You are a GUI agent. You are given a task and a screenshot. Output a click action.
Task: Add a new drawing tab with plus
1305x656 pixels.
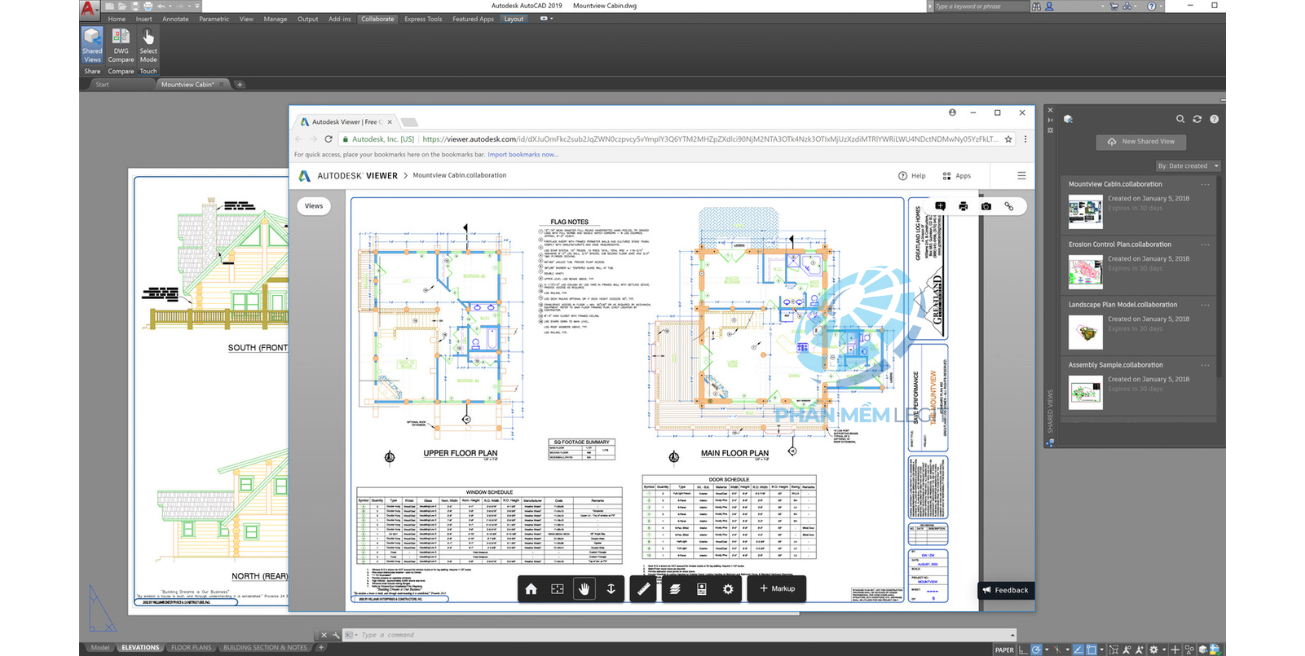click(240, 84)
